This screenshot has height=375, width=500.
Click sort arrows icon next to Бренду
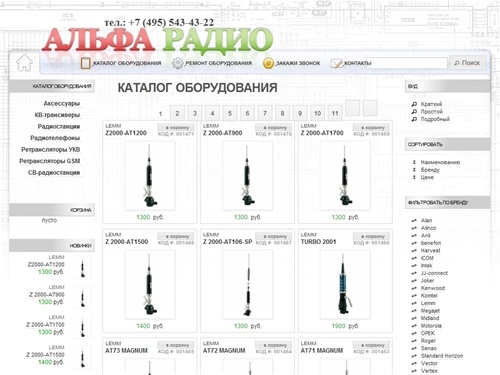point(414,170)
